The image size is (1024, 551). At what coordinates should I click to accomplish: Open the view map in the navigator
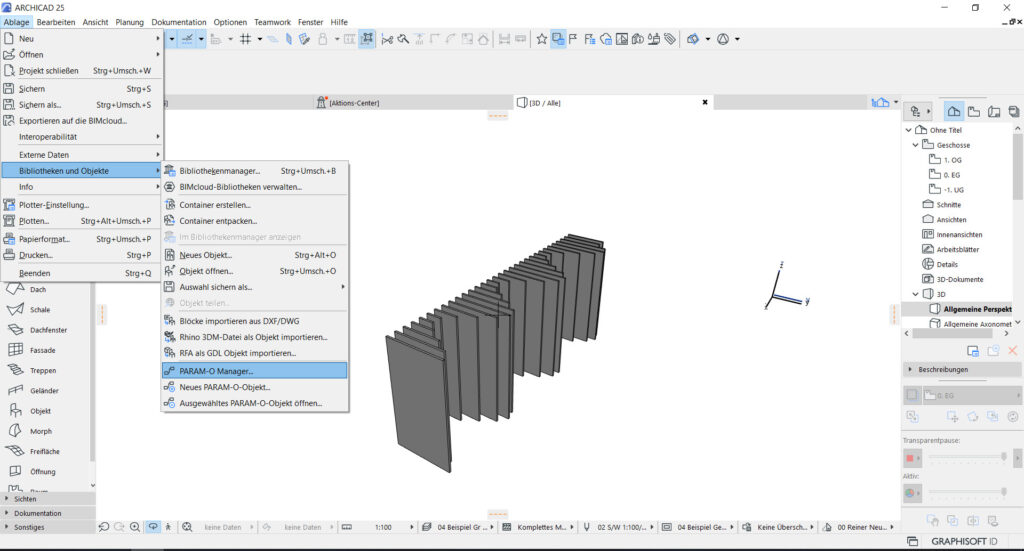[974, 111]
